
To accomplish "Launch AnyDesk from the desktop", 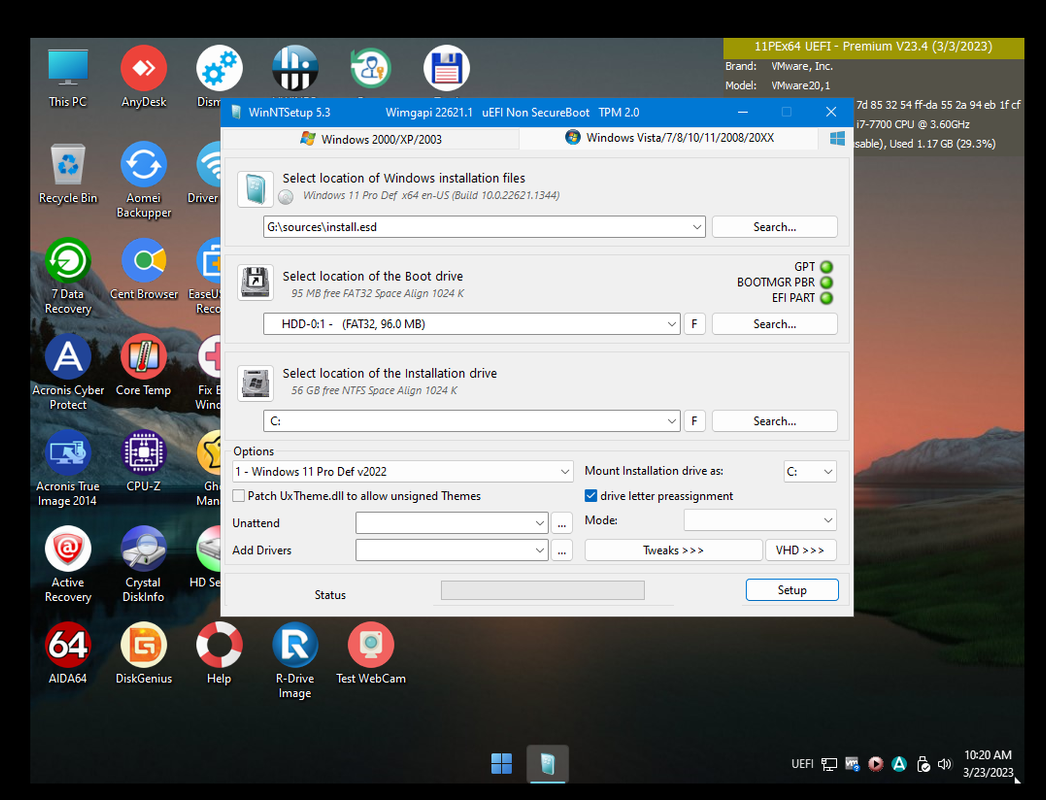I will point(143,77).
